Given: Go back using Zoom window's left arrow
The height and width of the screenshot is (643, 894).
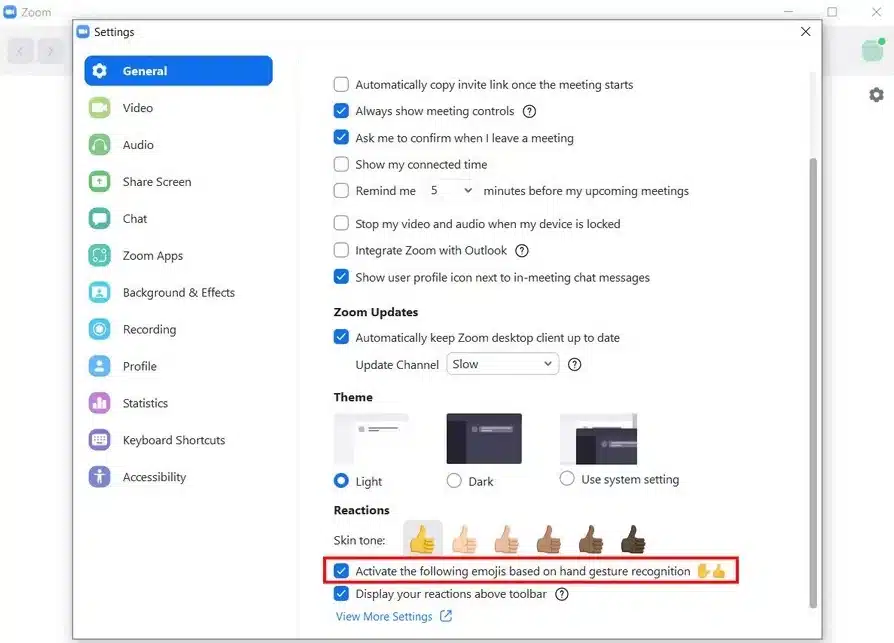Looking at the screenshot, I should coord(20,51).
